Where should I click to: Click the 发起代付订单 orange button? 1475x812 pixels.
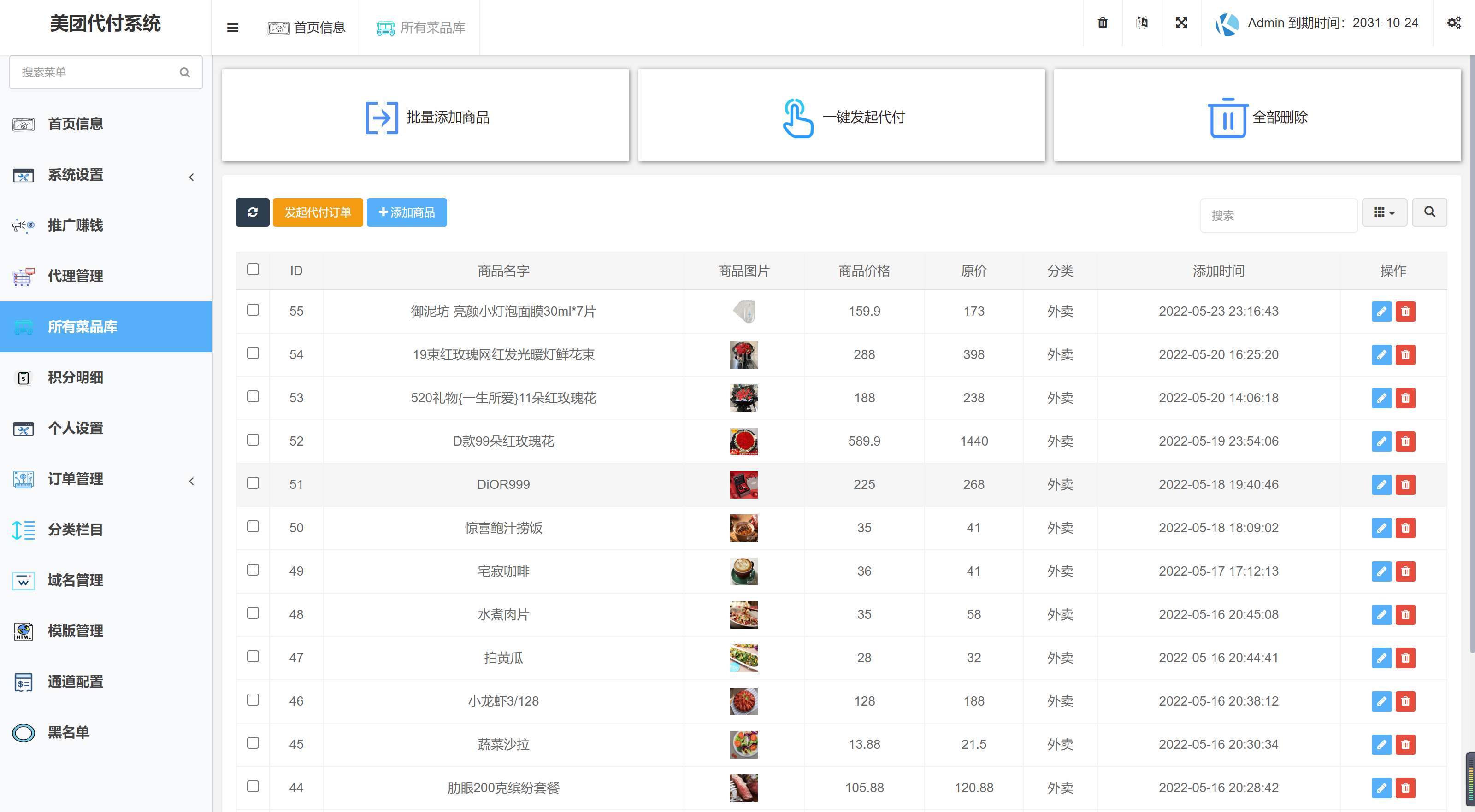(318, 212)
